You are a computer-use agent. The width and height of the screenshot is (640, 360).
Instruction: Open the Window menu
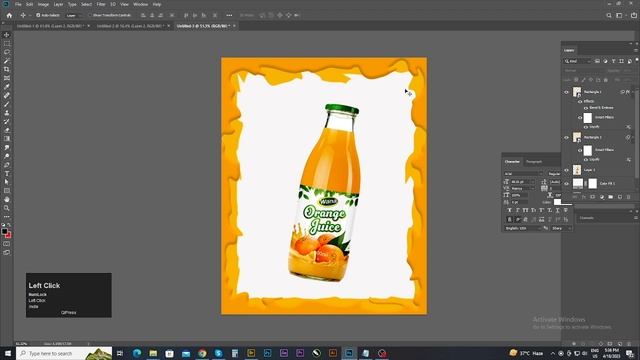pos(140,4)
